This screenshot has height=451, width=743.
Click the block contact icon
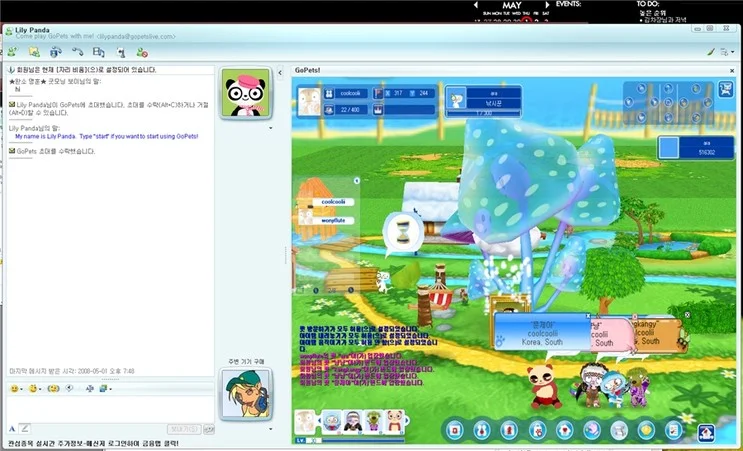(x=142, y=52)
